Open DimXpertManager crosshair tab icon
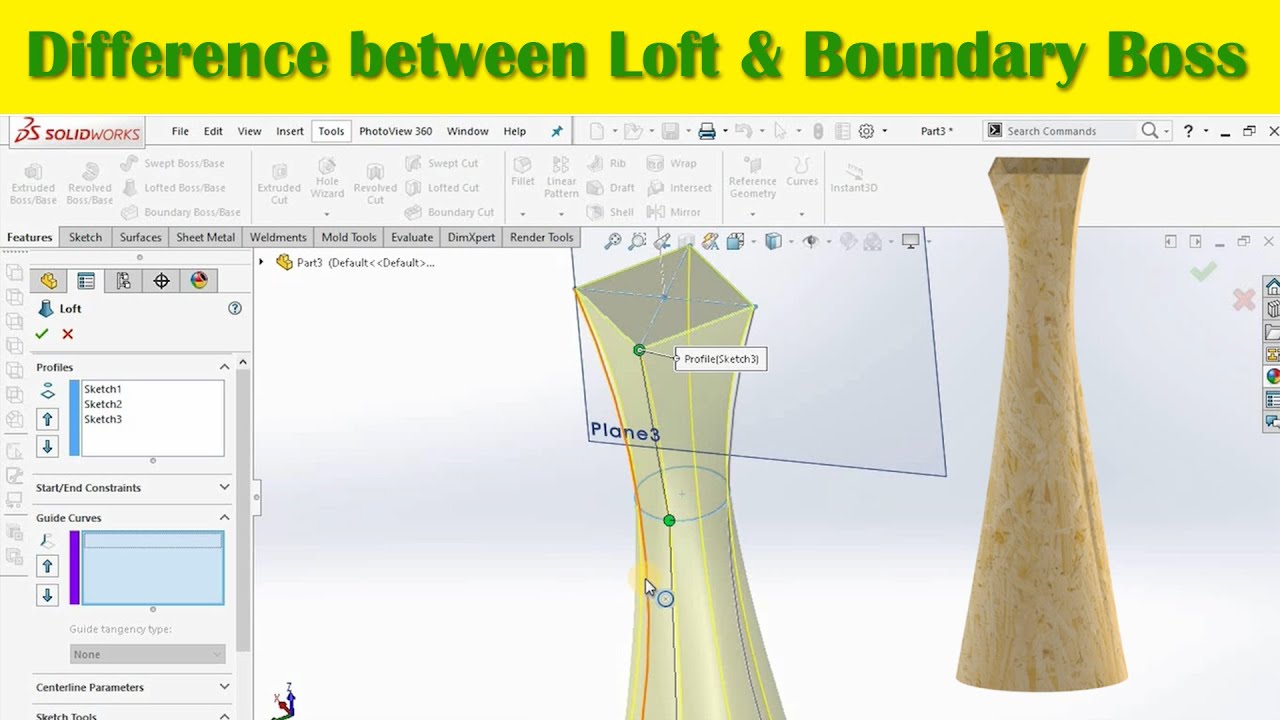1280x720 pixels. (161, 281)
